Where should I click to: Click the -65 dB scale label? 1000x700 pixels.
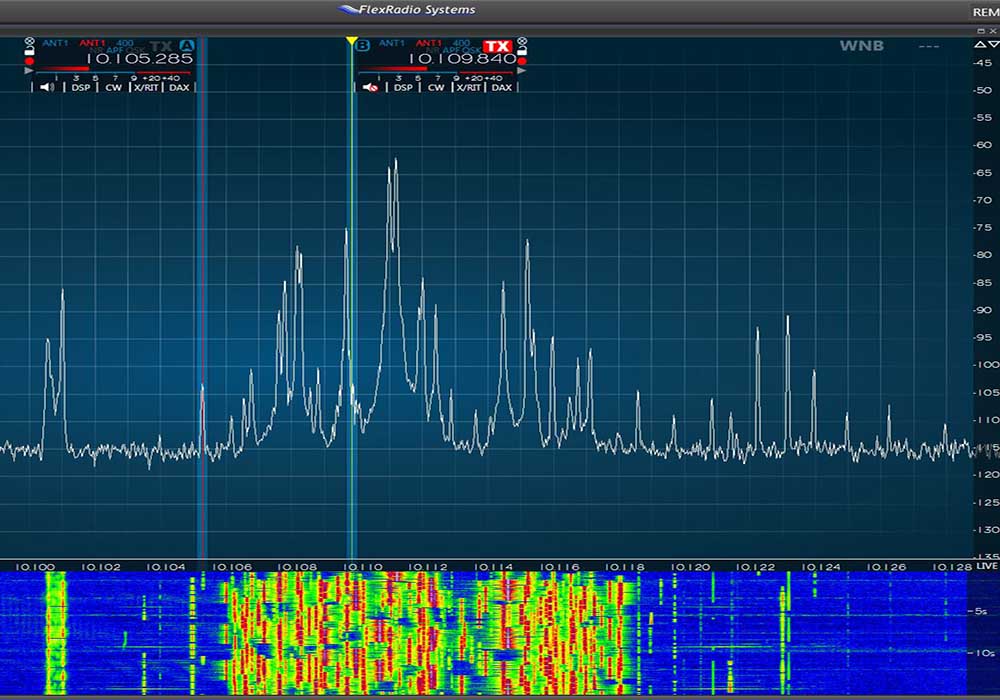tap(983, 173)
